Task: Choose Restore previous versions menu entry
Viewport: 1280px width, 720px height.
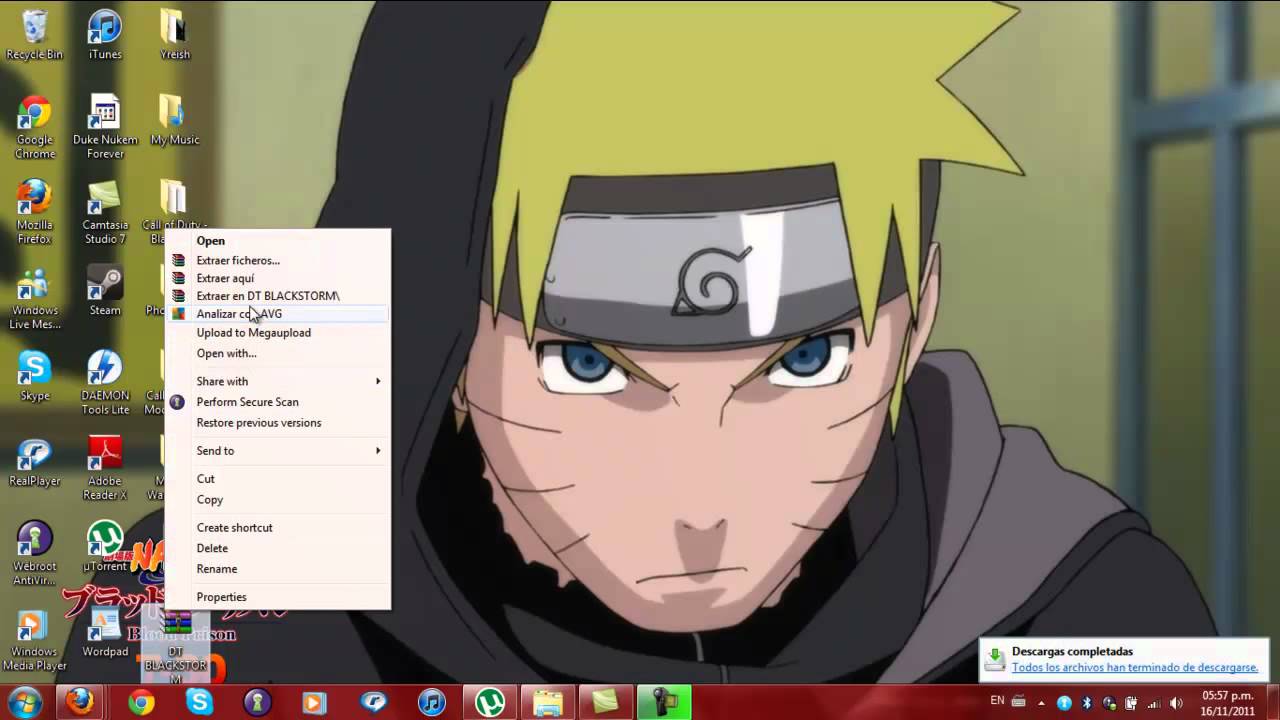Action: coord(278,423)
